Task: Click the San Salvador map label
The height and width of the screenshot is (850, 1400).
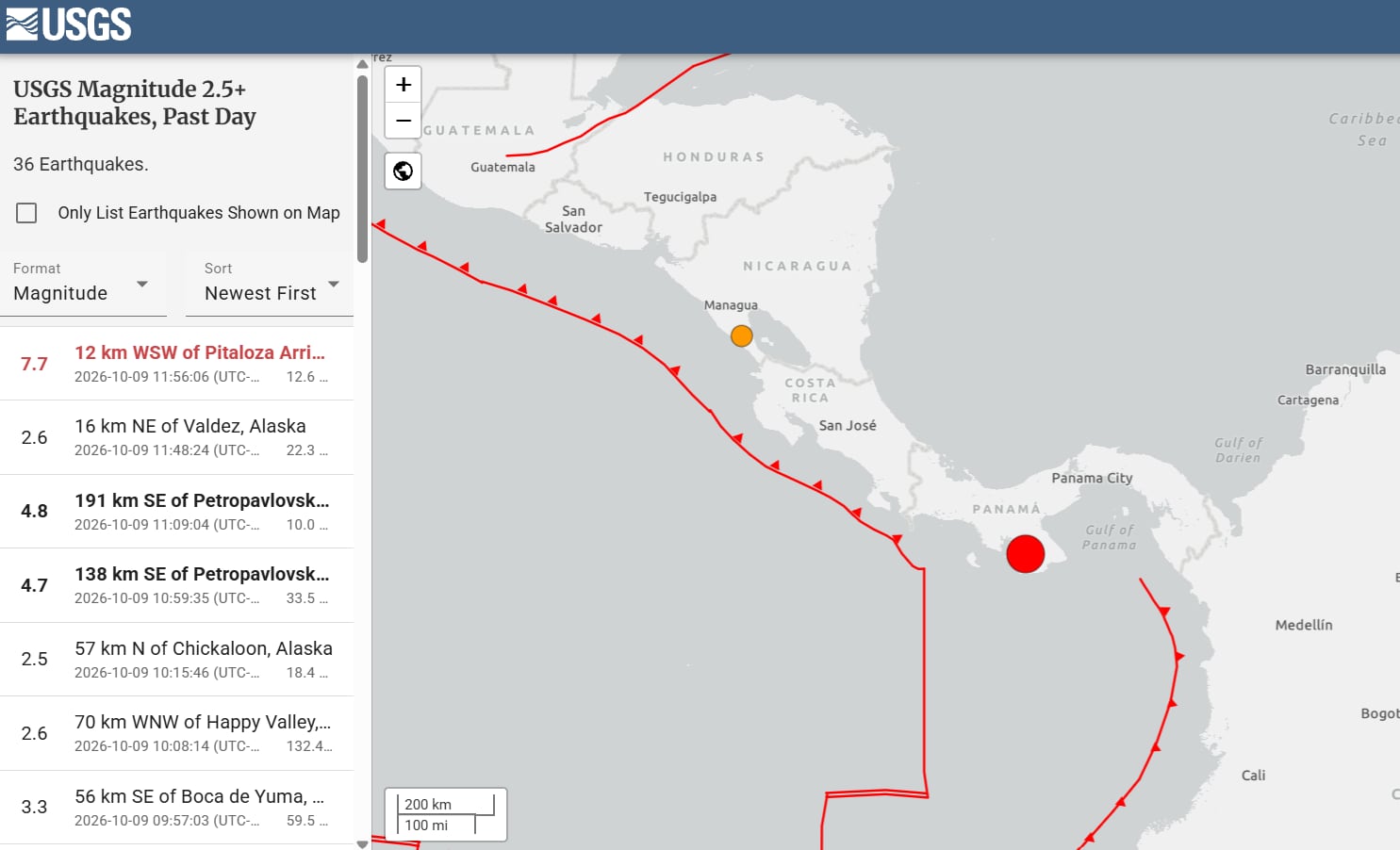Action: click(x=573, y=220)
